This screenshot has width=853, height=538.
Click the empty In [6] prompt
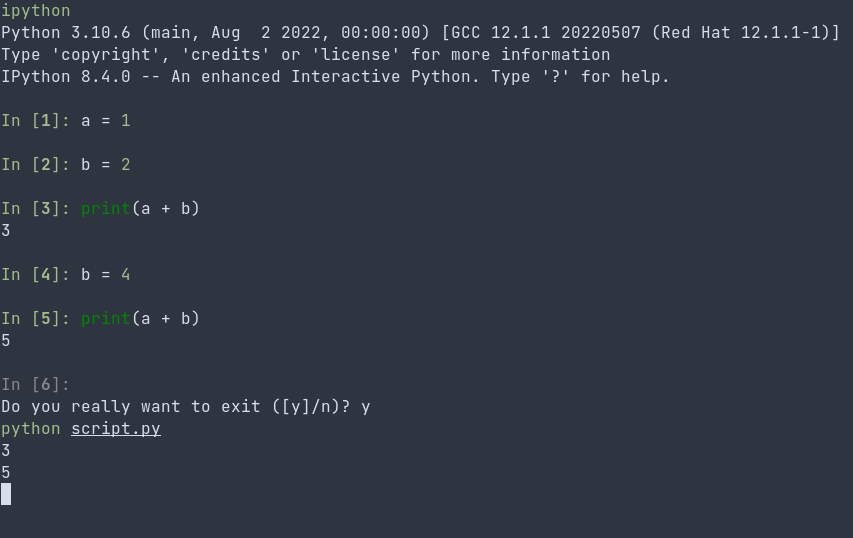click(35, 385)
